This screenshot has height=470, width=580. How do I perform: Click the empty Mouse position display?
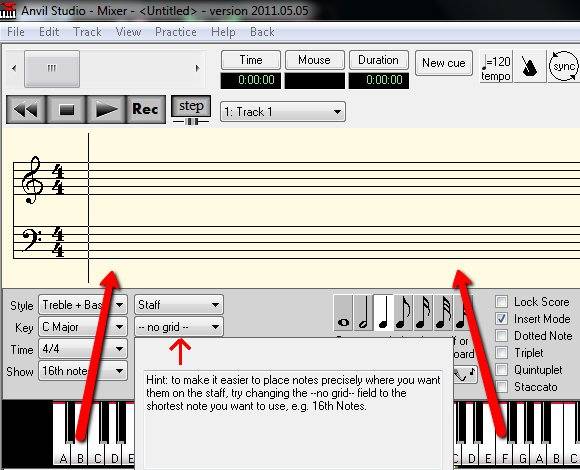[x=315, y=80]
